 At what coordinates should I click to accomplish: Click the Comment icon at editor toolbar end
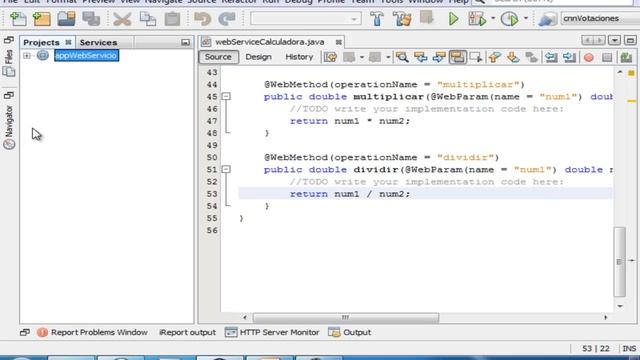[x=626, y=57]
